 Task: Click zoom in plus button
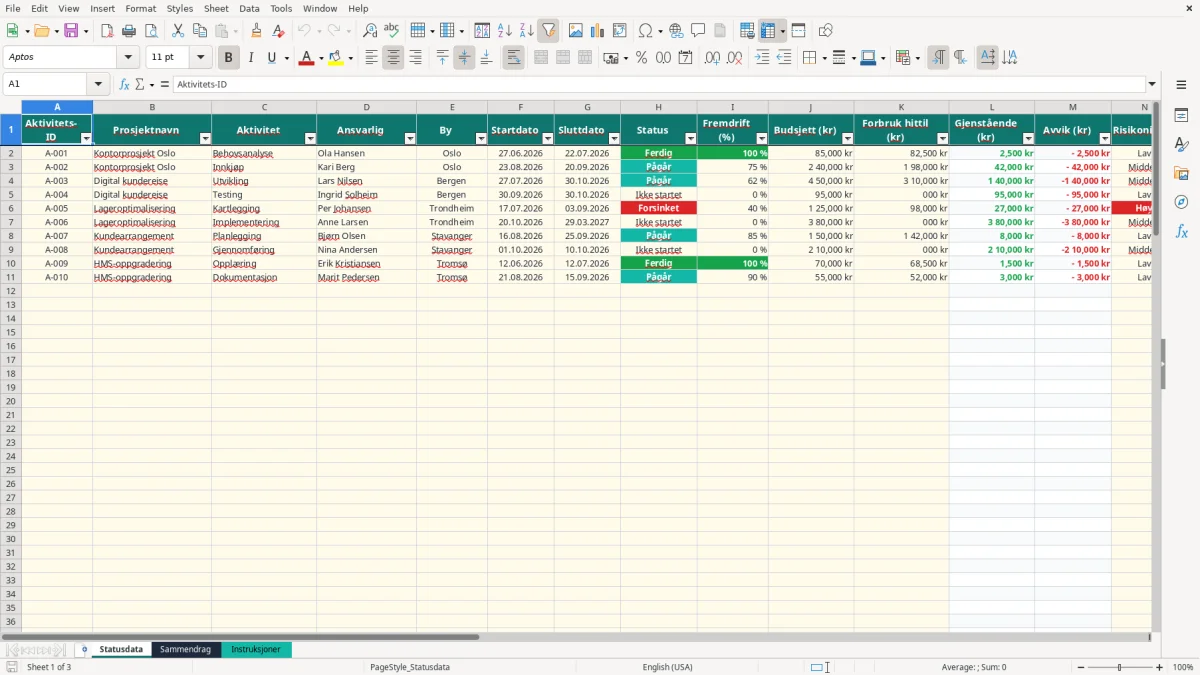point(1160,667)
